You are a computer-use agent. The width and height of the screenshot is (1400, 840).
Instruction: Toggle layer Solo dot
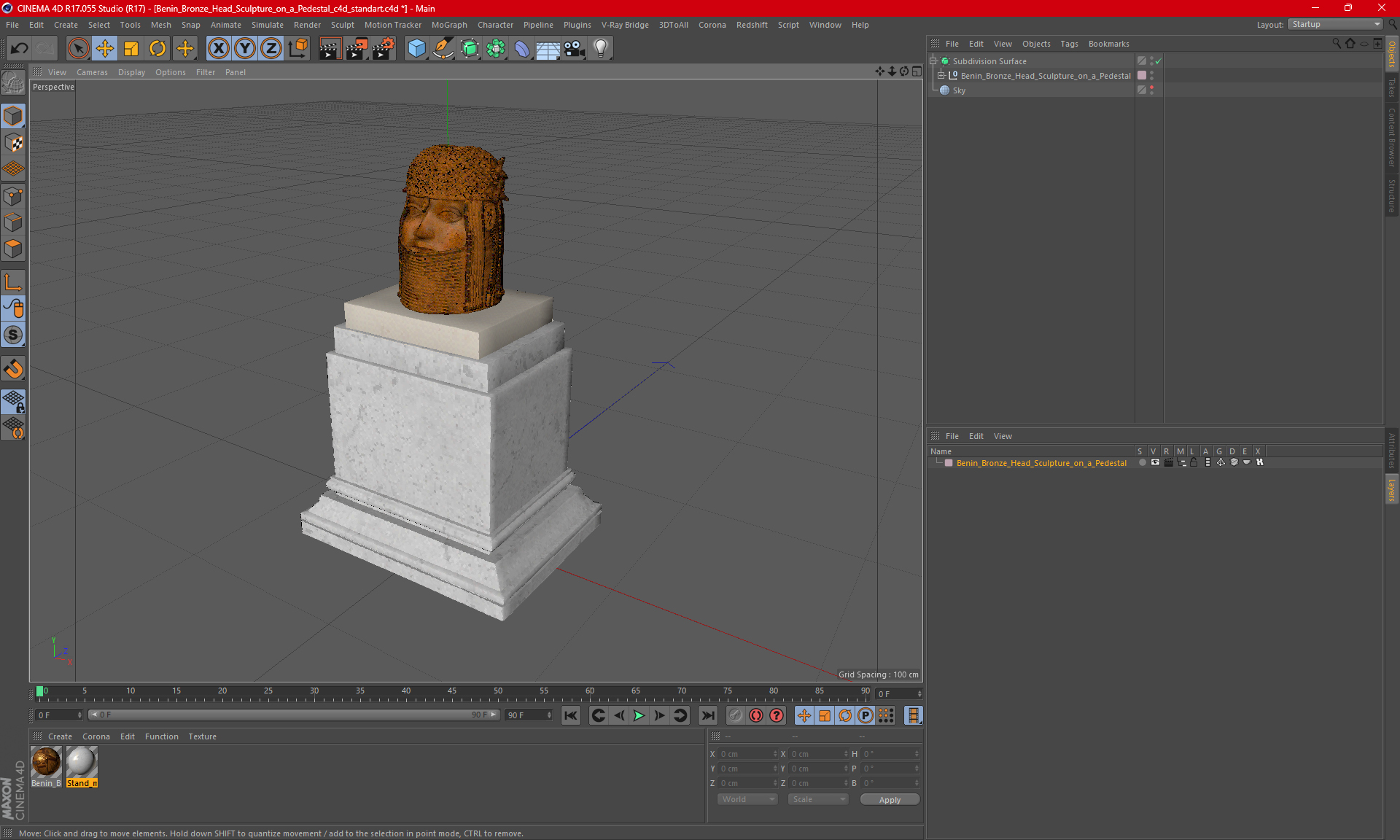[1142, 462]
